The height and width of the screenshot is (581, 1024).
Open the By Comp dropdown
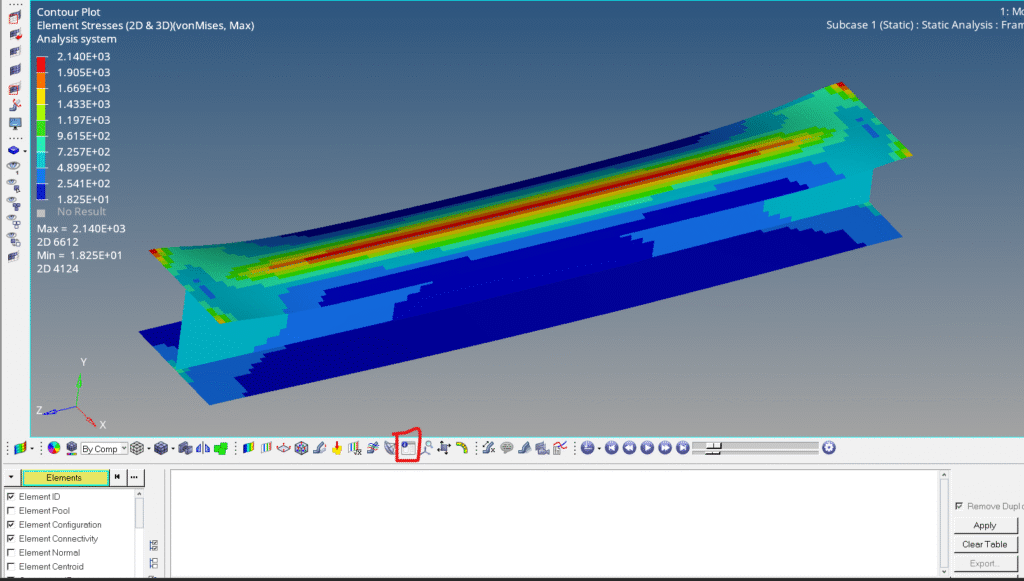[104, 449]
